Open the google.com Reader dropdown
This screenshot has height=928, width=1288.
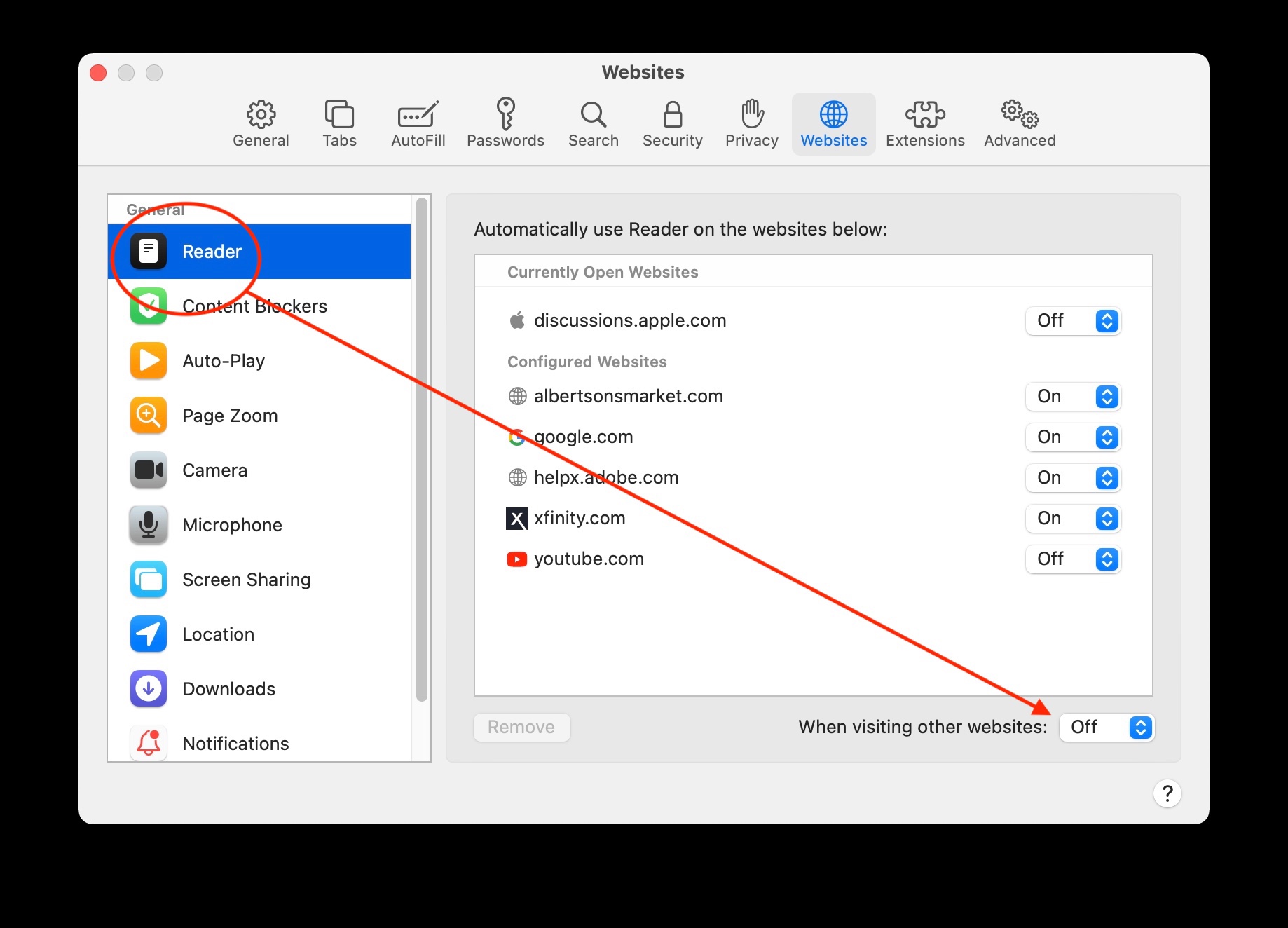point(1073,437)
